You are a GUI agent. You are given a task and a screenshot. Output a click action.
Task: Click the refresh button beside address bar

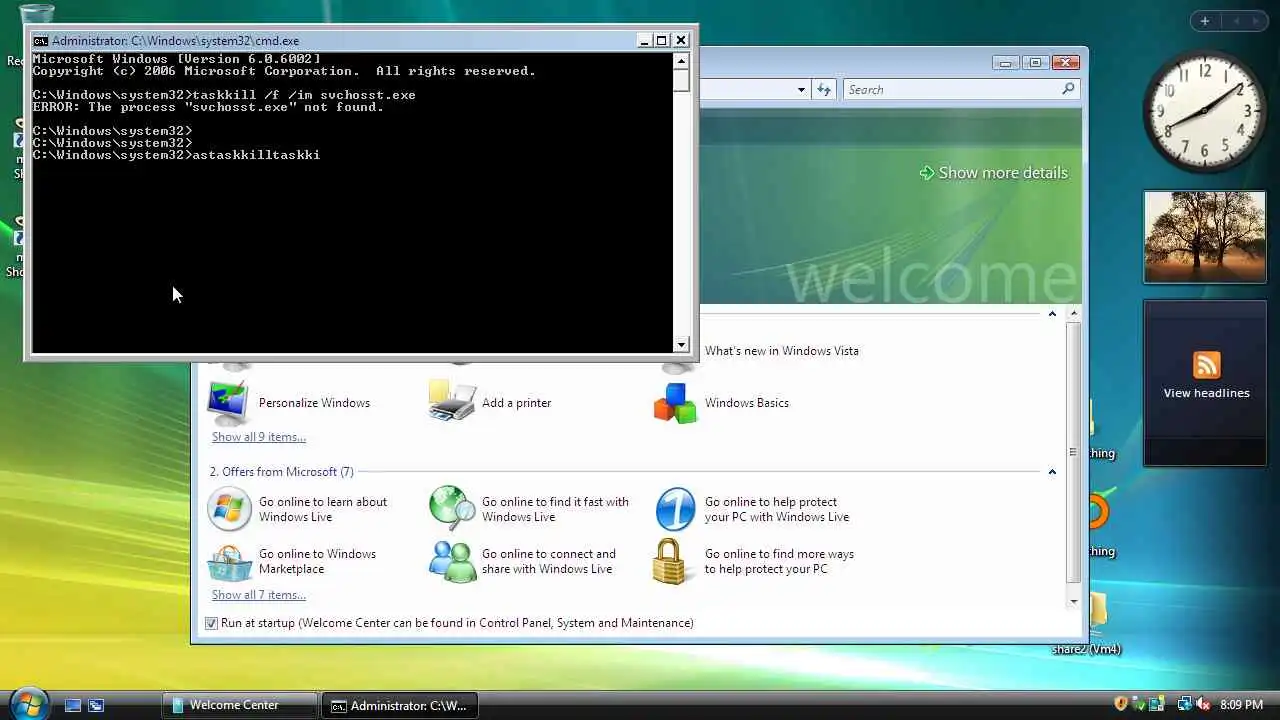[824, 89]
